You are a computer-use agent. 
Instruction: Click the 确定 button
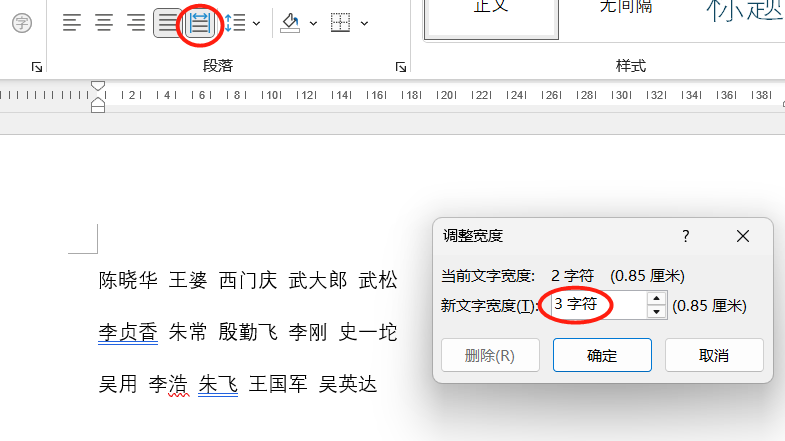[602, 355]
